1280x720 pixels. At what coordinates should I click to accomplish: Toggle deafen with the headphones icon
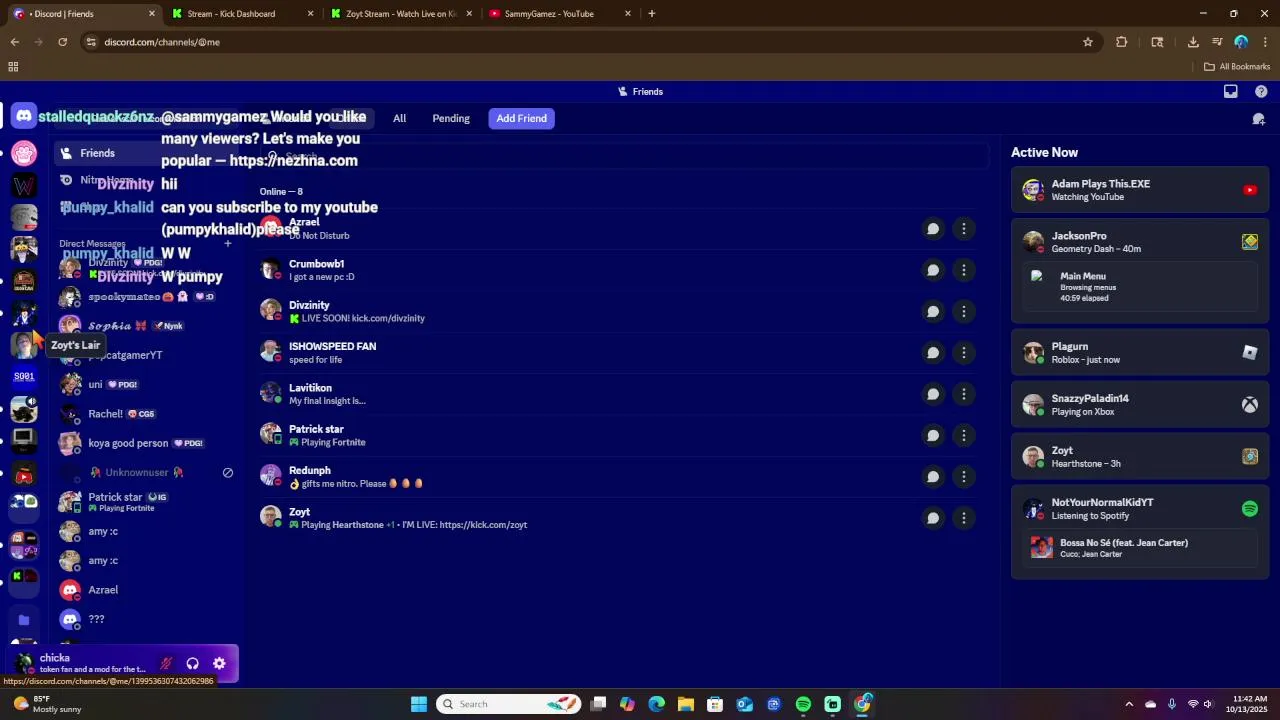[x=193, y=663]
